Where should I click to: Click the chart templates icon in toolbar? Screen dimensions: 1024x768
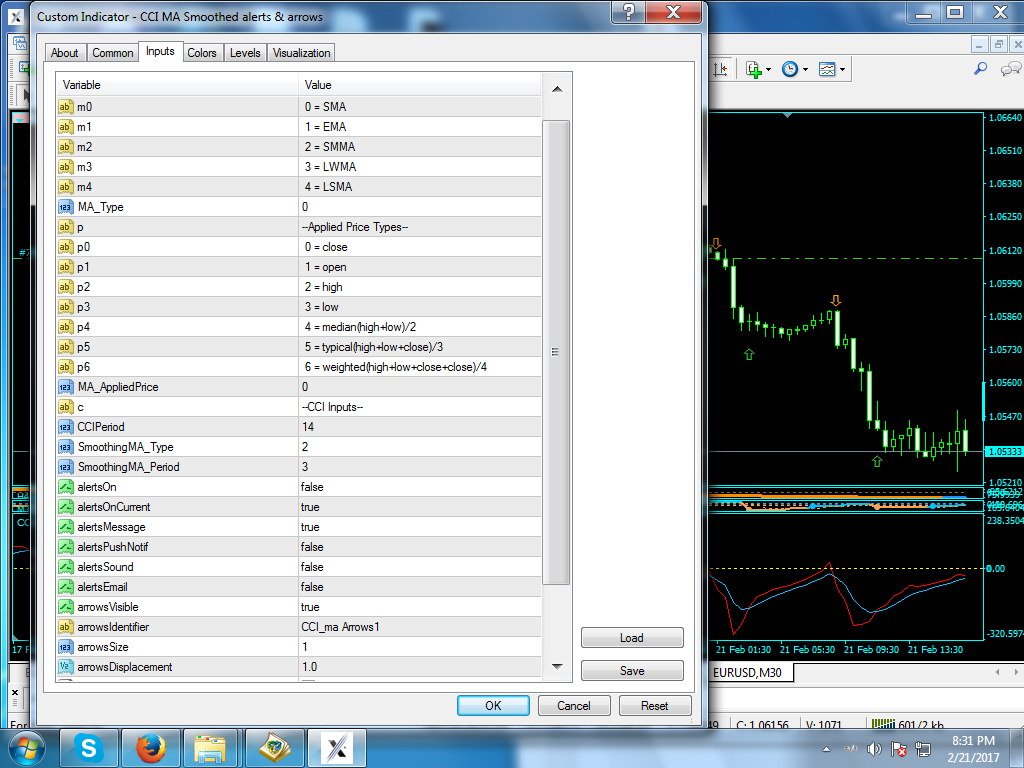[827, 69]
